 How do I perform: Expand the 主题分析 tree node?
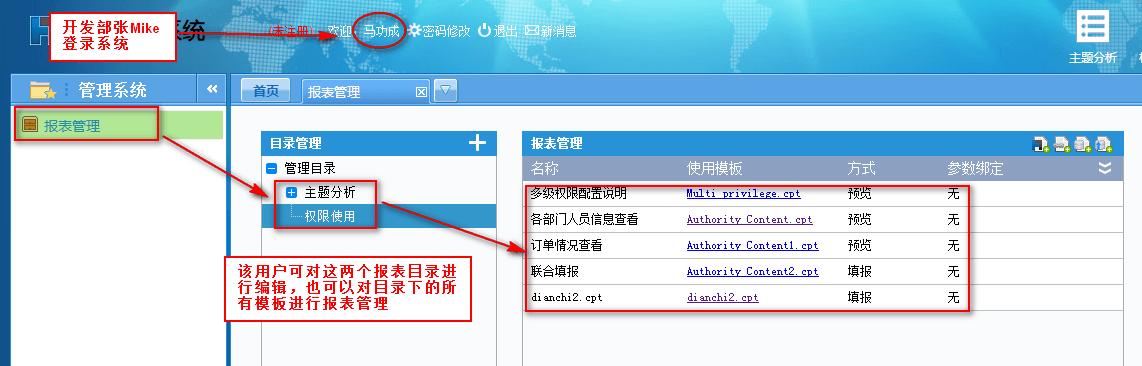292,193
